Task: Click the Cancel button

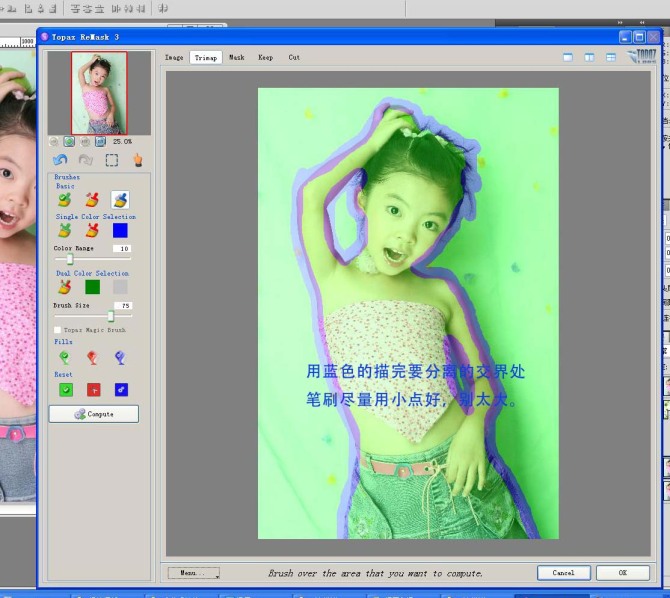Action: (x=563, y=573)
